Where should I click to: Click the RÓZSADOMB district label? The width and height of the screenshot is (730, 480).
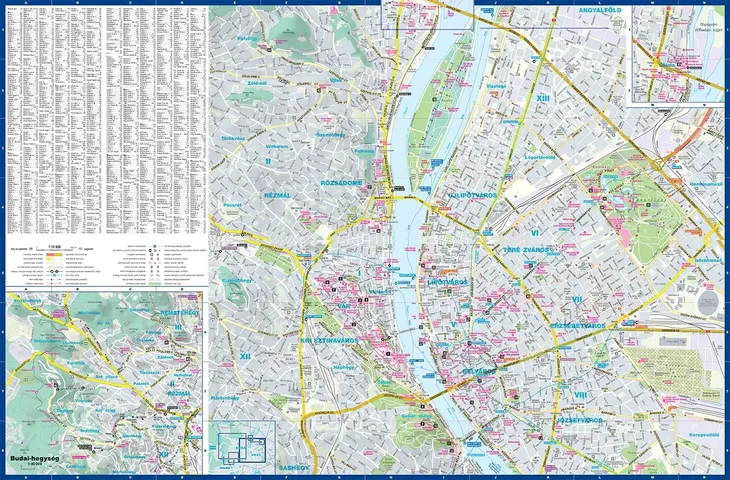click(x=341, y=183)
